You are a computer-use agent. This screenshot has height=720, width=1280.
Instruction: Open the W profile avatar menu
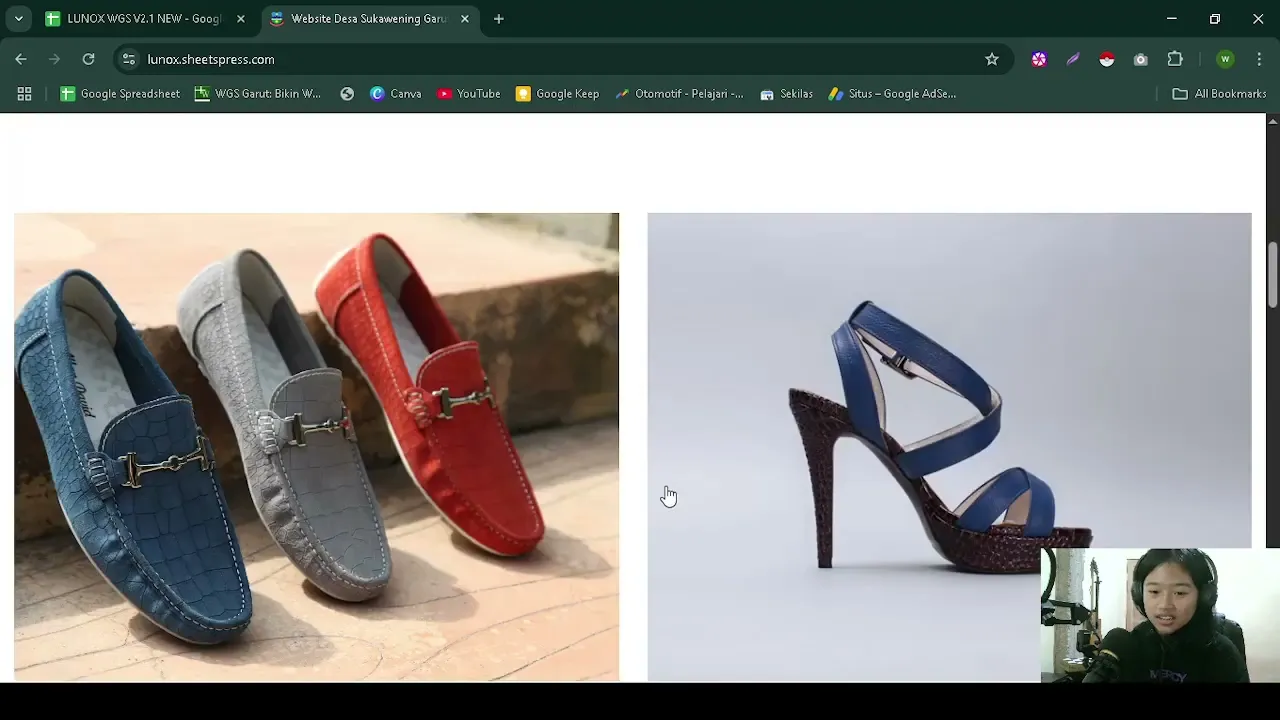(1225, 59)
